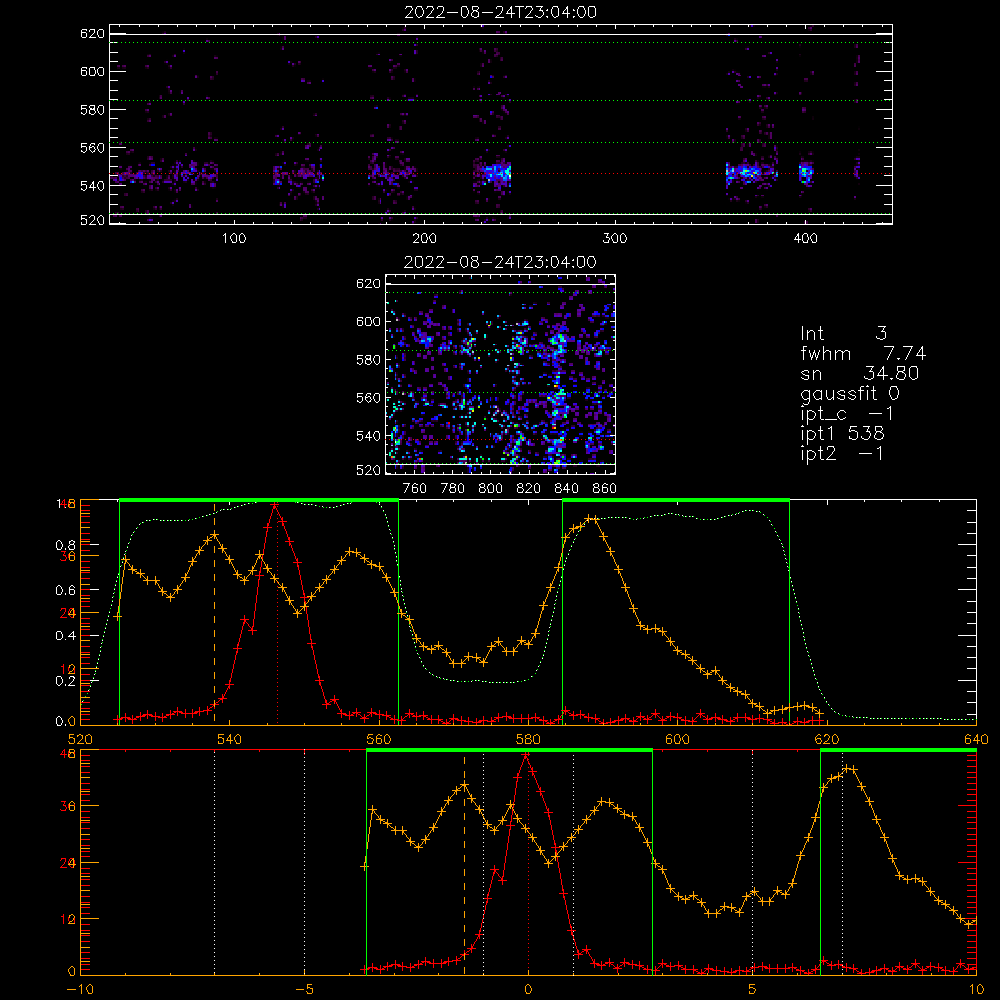Click the x-axis label 300 of top plot
This screenshot has width=1000, height=1000.
[615, 239]
